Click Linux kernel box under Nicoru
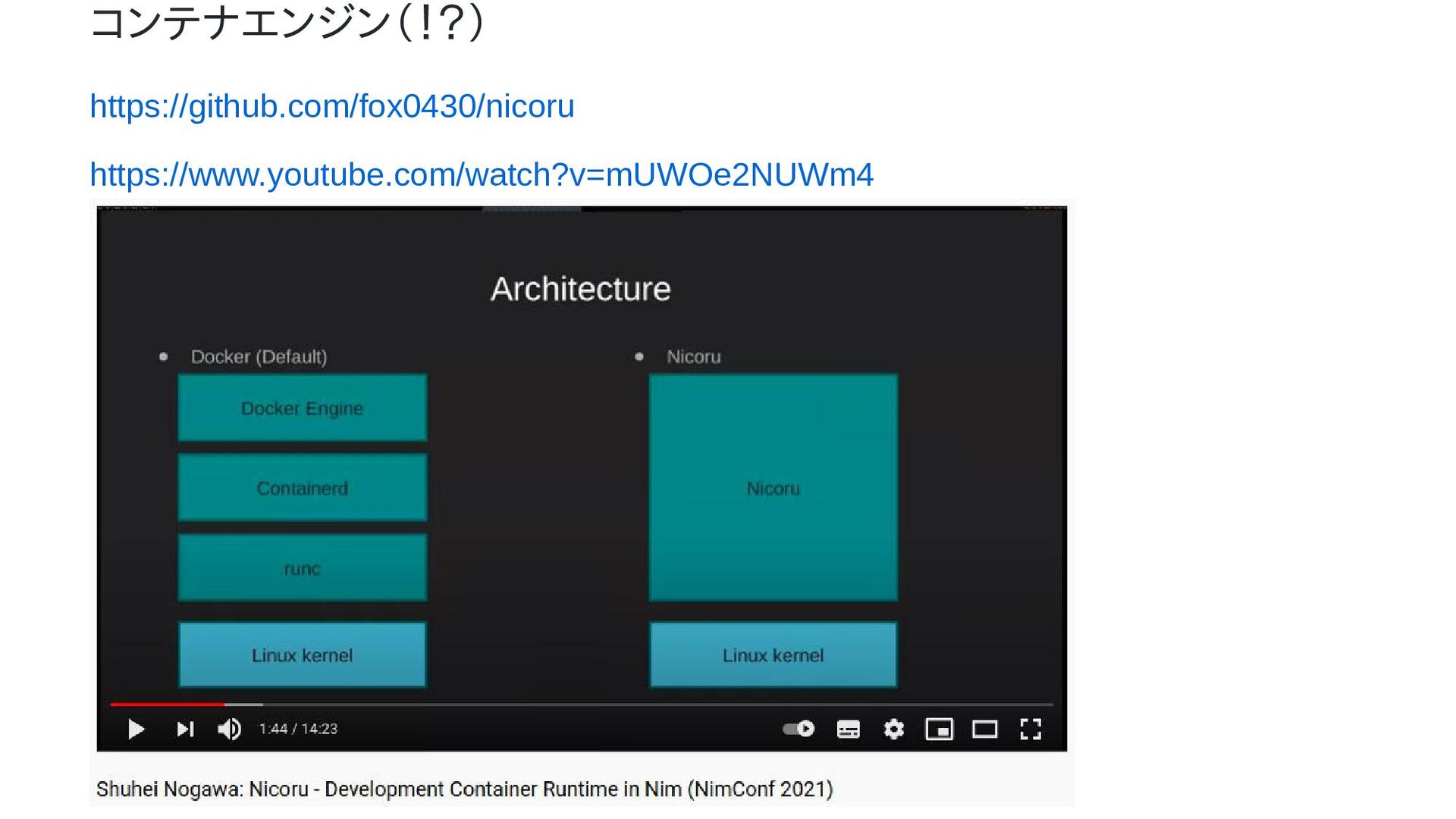Screen dimensions: 1456x819 (773, 655)
